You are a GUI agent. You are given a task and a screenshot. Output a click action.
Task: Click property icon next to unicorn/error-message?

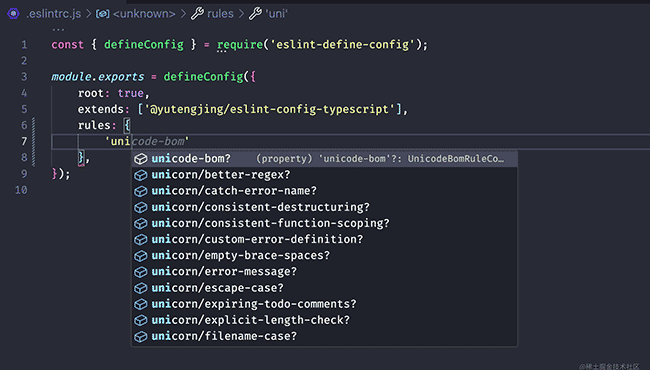tap(141, 272)
